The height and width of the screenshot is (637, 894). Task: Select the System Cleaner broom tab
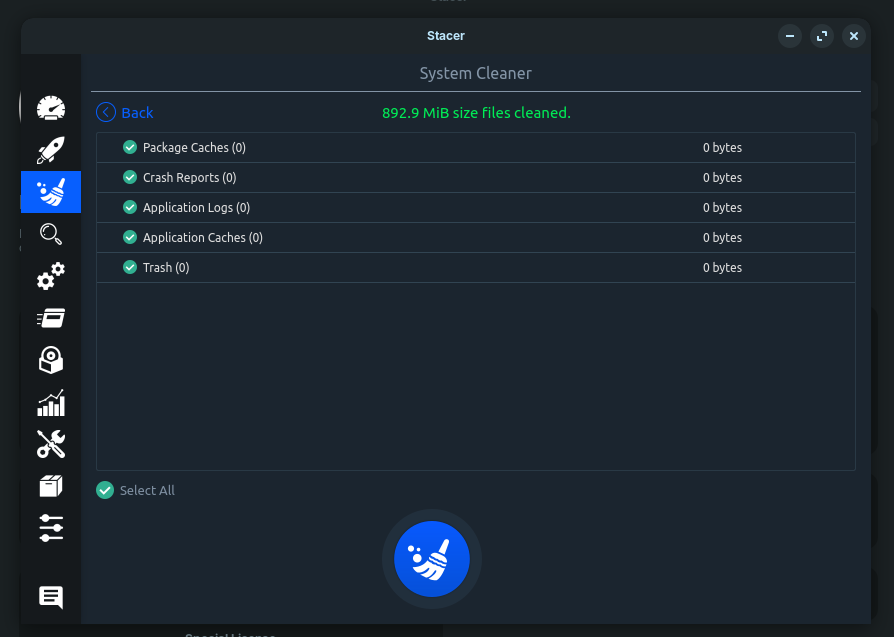click(x=51, y=192)
